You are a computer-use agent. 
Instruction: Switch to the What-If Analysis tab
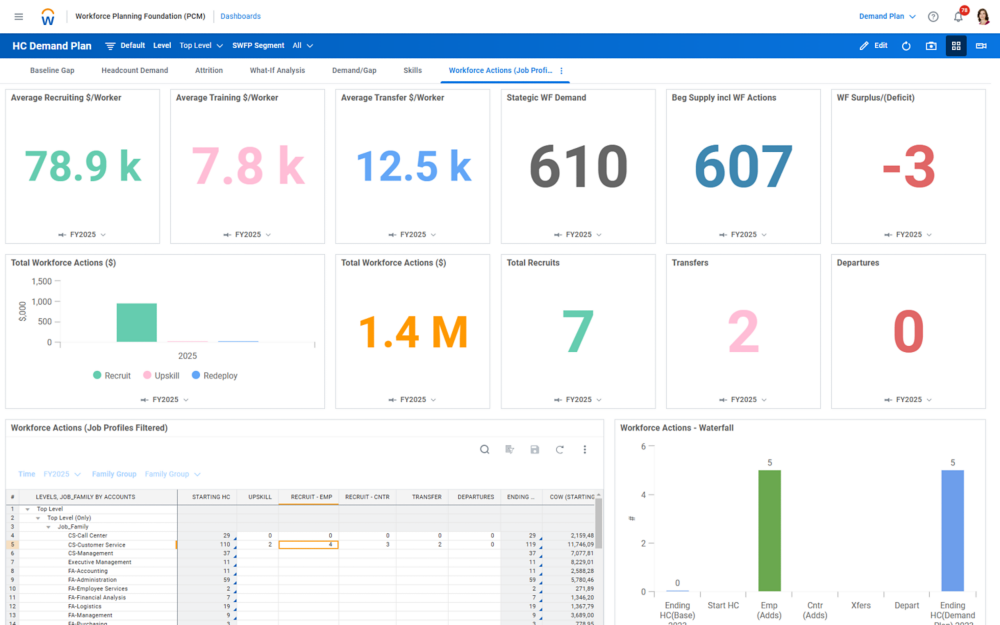click(277, 71)
